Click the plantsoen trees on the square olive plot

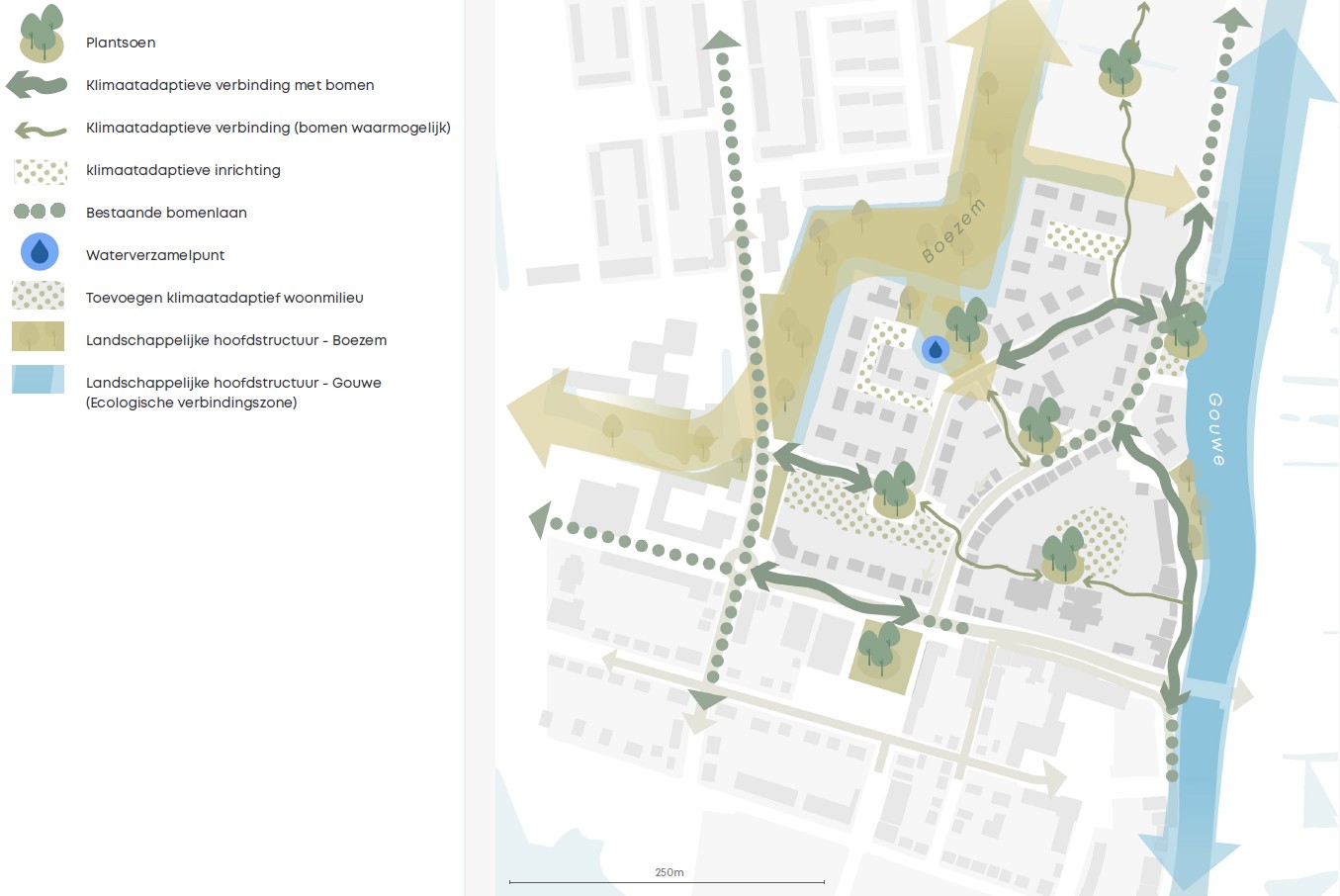pos(879,651)
